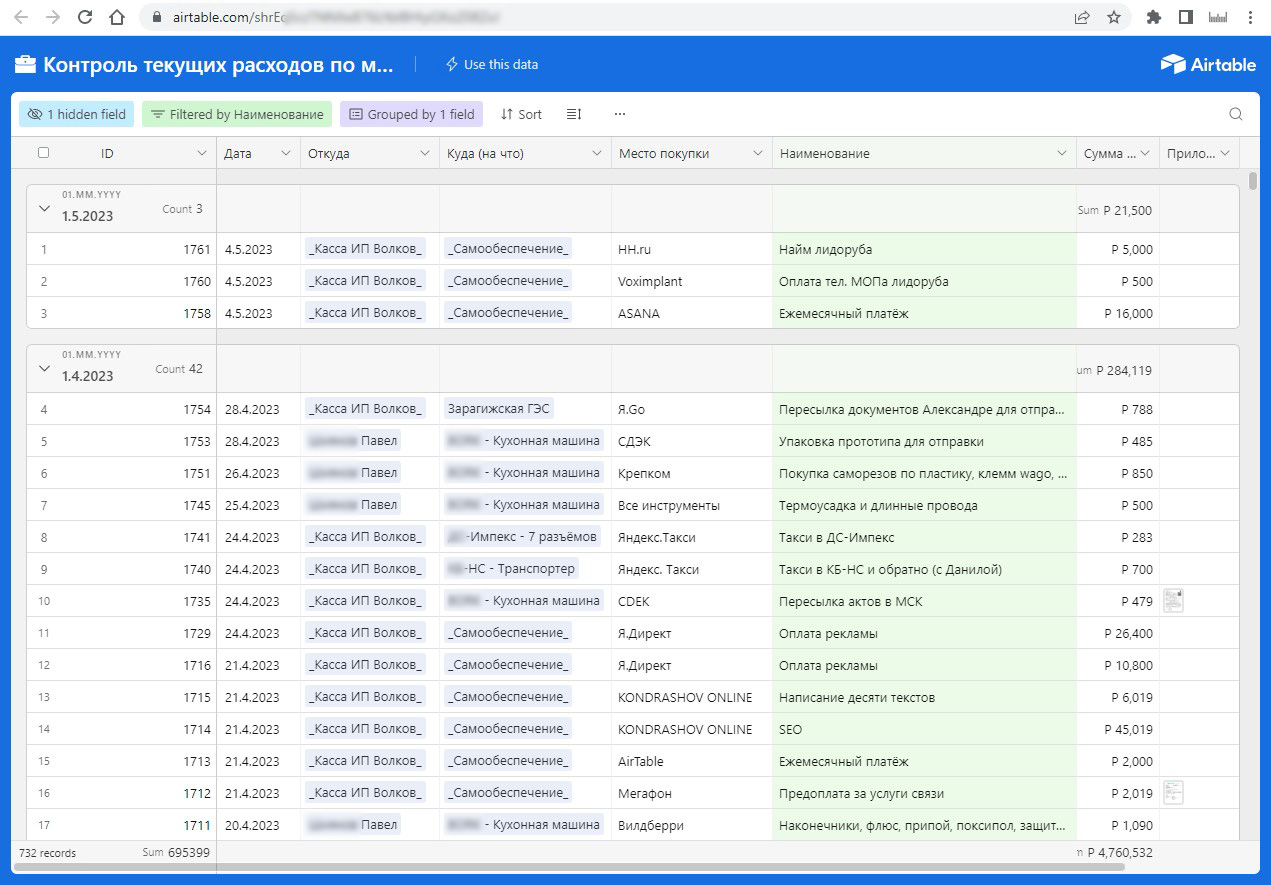Screen dimensions: 1271x885
Task: Share this page via the share icon
Action: (1082, 17)
